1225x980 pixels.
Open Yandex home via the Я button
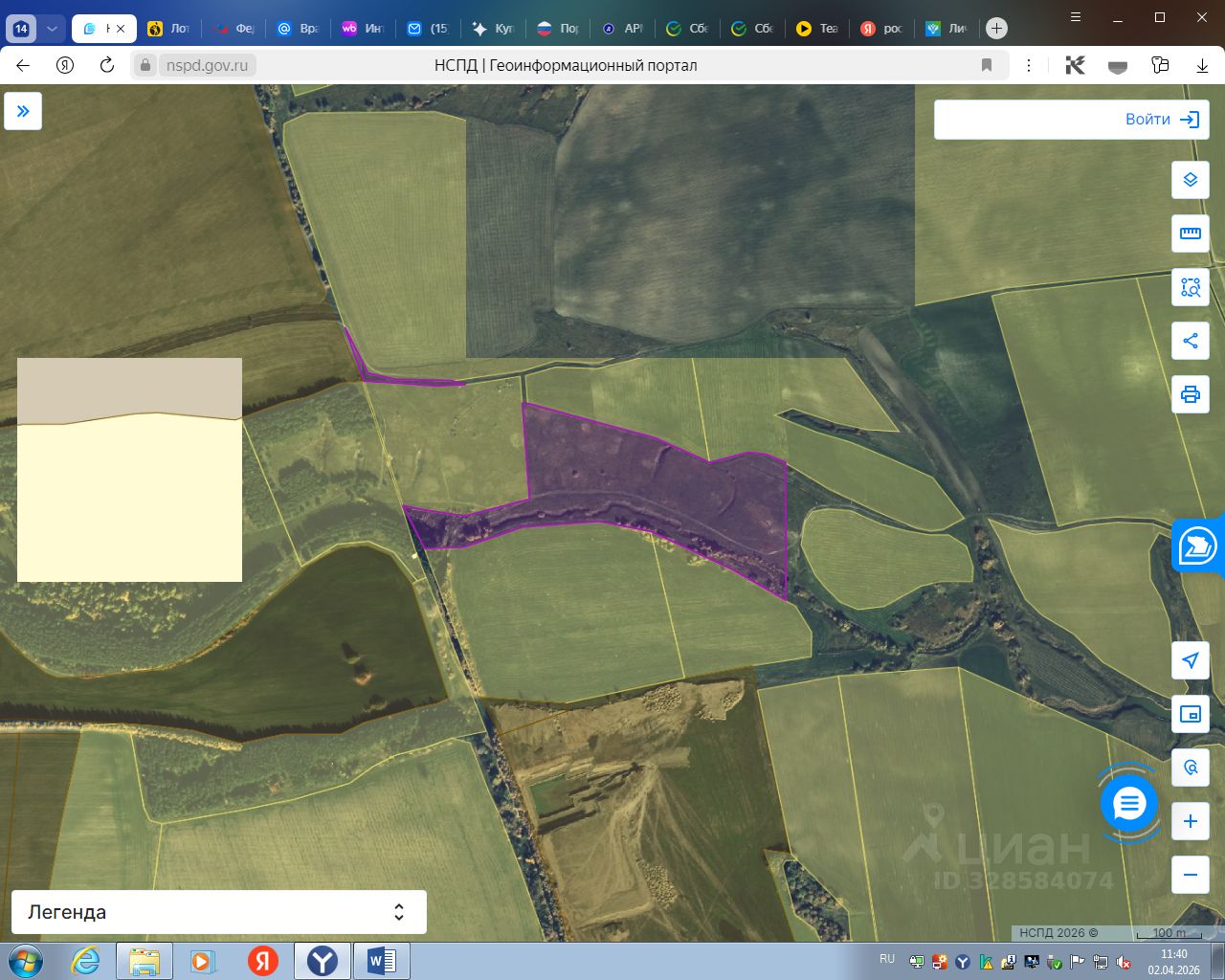point(65,65)
